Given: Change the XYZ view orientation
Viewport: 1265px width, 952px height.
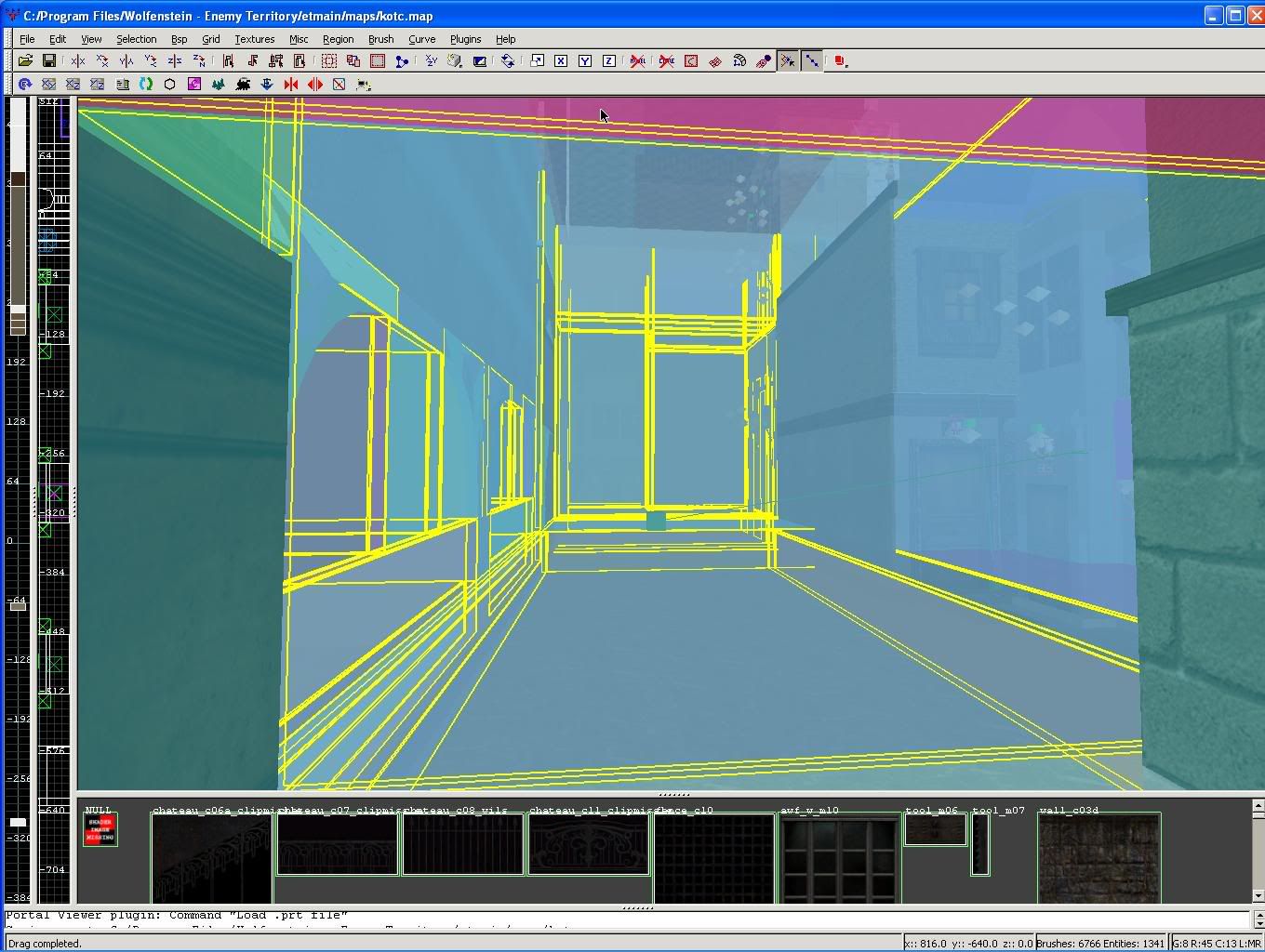Looking at the screenshot, I should click(431, 61).
